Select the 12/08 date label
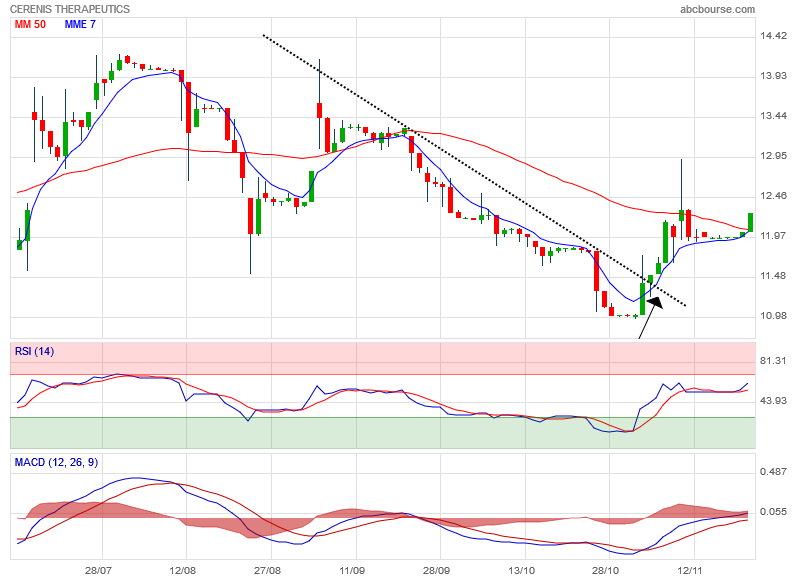Viewport: 800px width, 580px height. (183, 570)
